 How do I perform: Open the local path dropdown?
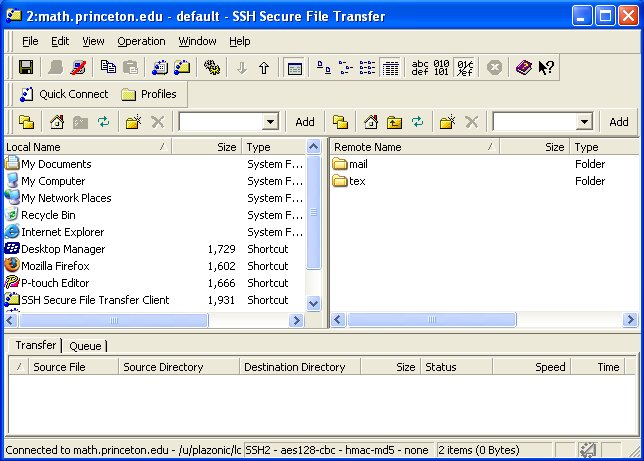[x=270, y=122]
